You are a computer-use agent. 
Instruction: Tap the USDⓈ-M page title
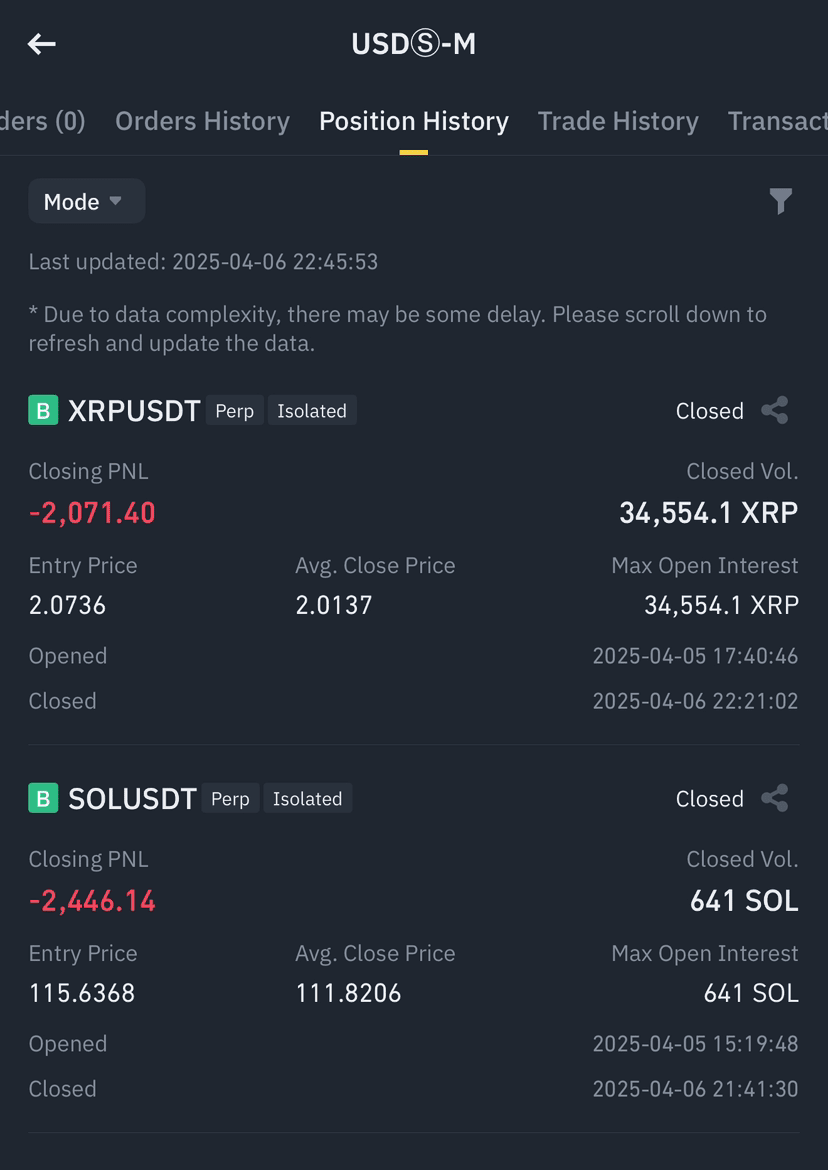point(414,44)
